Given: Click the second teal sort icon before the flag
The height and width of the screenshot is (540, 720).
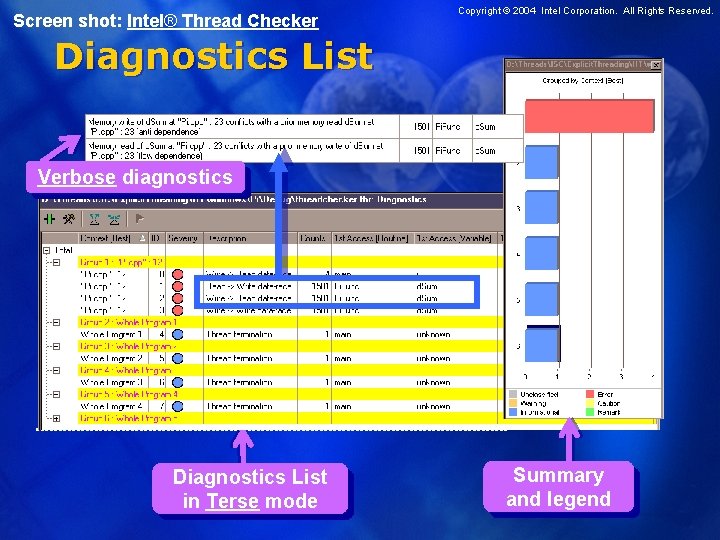Looking at the screenshot, I should [114, 219].
